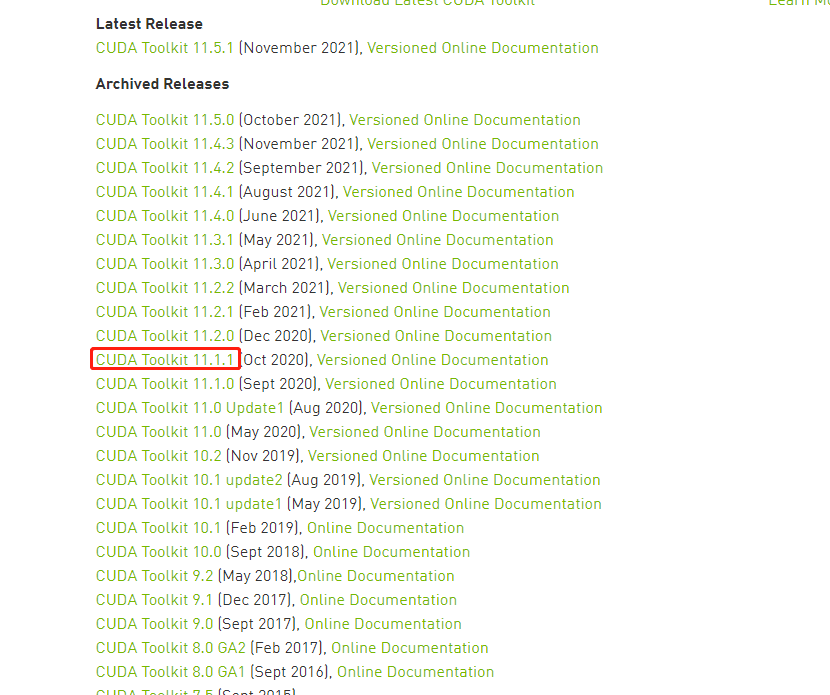
Task: Open CUDA Toolkit 10.1 update1 link
Action: 189,504
